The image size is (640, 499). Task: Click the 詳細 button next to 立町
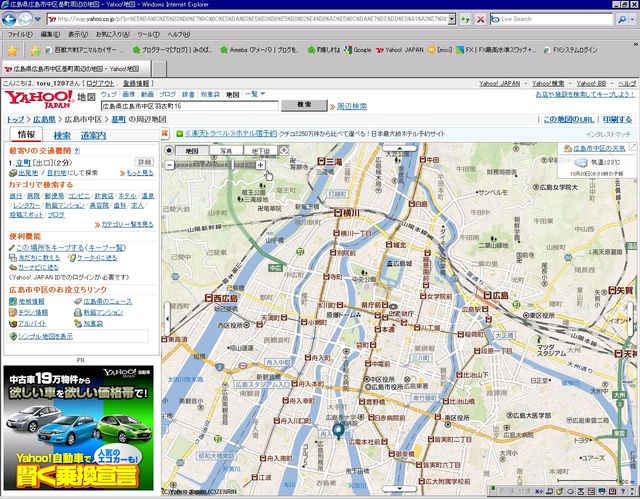pos(144,161)
